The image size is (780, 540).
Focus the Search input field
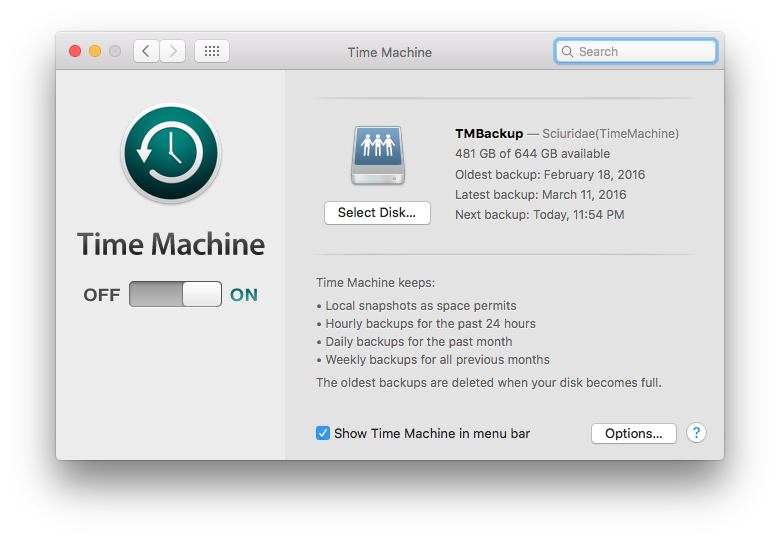tap(636, 51)
